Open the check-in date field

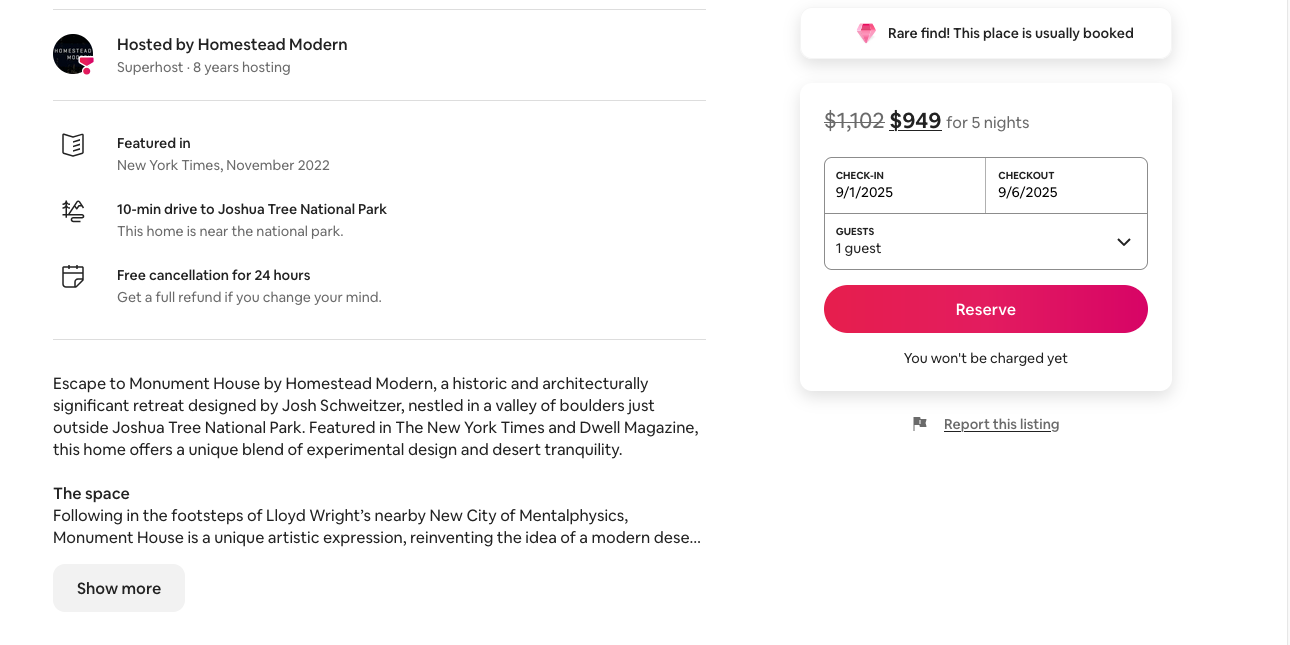(904, 185)
